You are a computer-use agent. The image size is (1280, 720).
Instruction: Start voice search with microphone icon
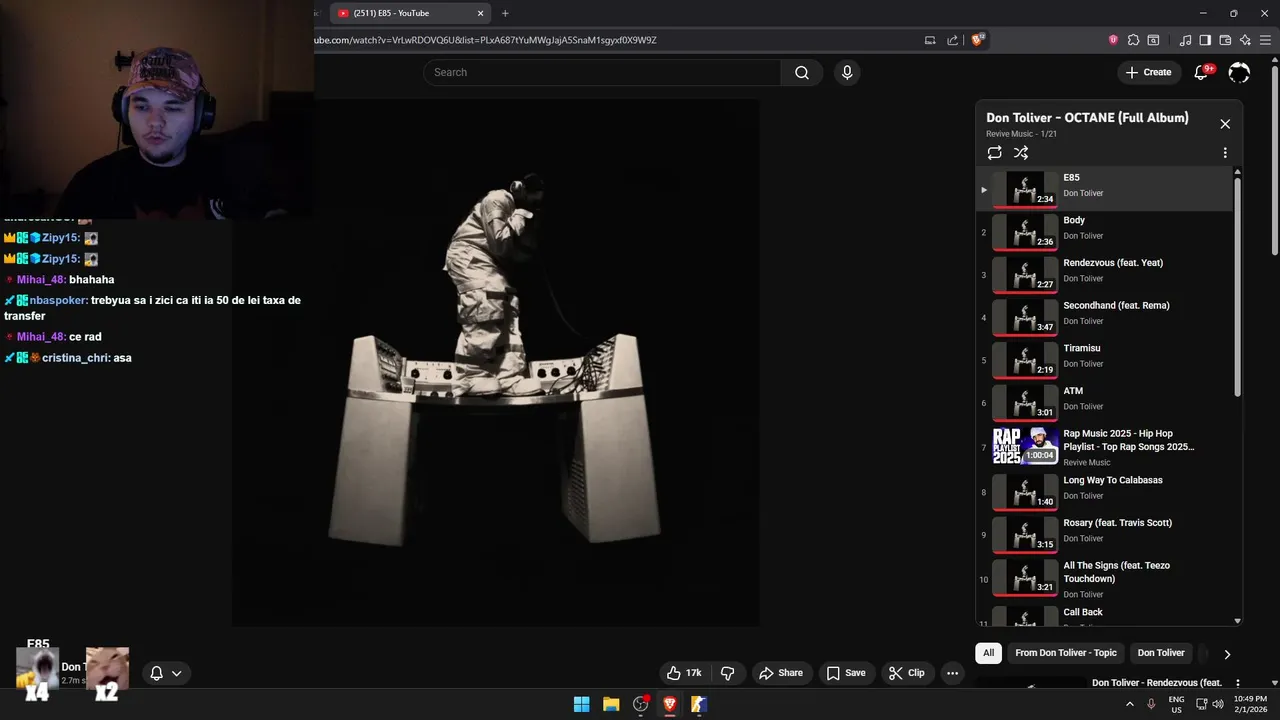(847, 72)
